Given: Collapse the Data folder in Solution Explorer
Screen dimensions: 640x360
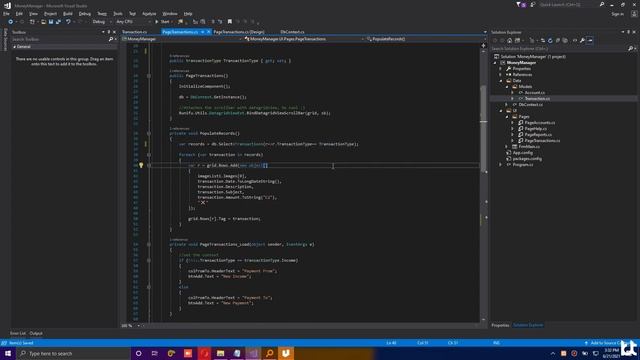Looking at the screenshot, I should (501, 81).
